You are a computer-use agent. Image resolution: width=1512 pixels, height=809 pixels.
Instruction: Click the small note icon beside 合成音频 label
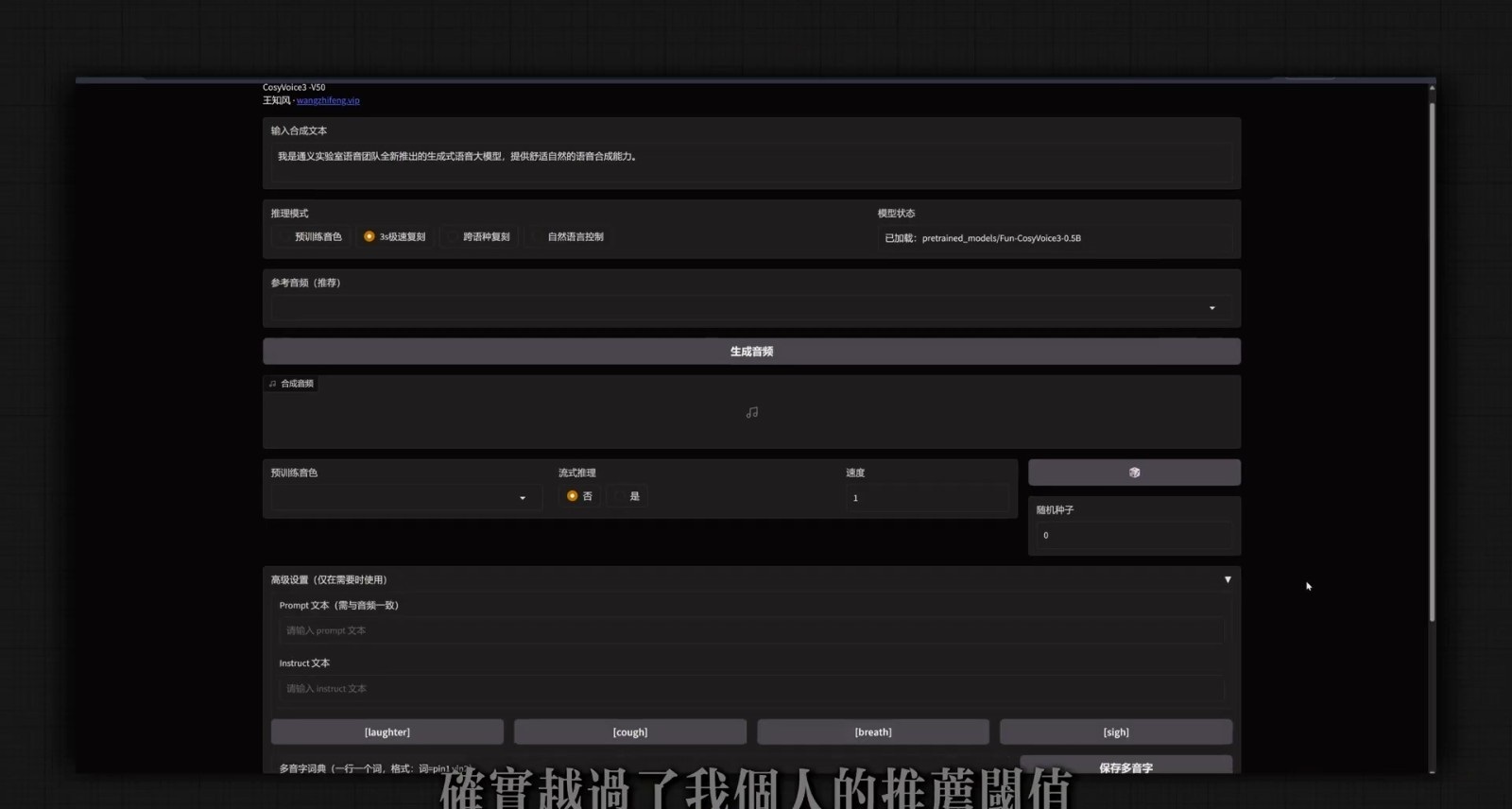pos(272,384)
